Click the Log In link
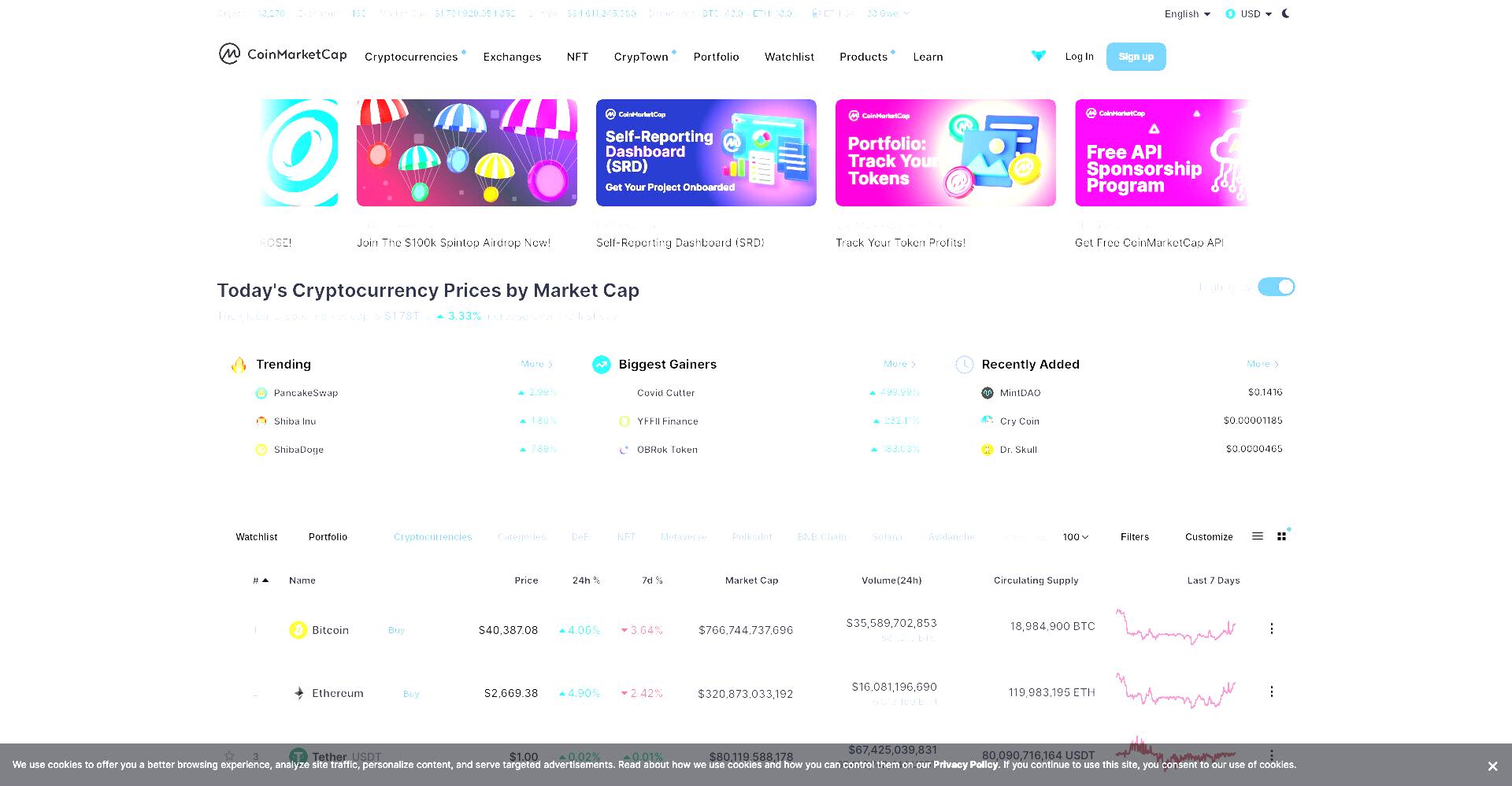Screen dimensions: 1512x786 [x=1079, y=57]
